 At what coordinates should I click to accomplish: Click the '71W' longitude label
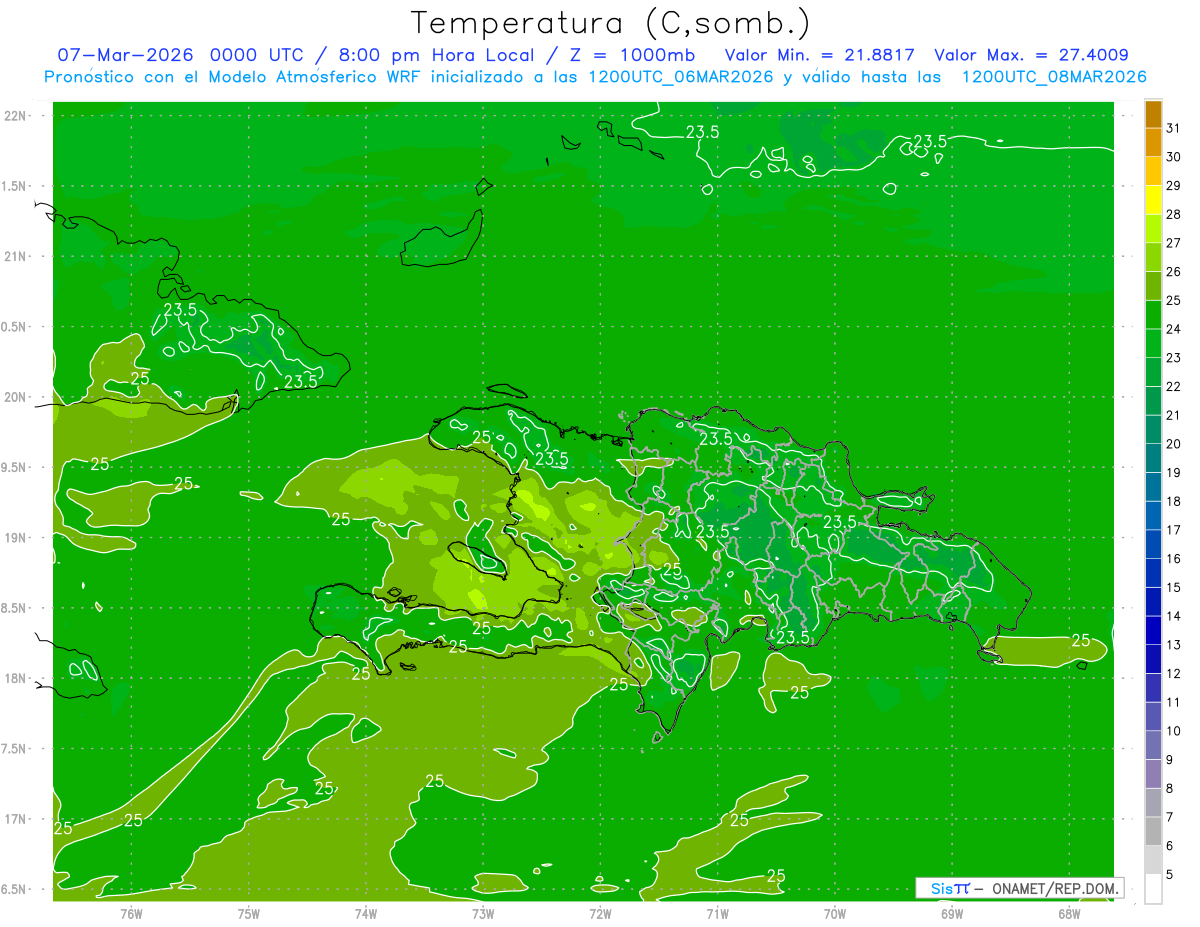point(717,913)
